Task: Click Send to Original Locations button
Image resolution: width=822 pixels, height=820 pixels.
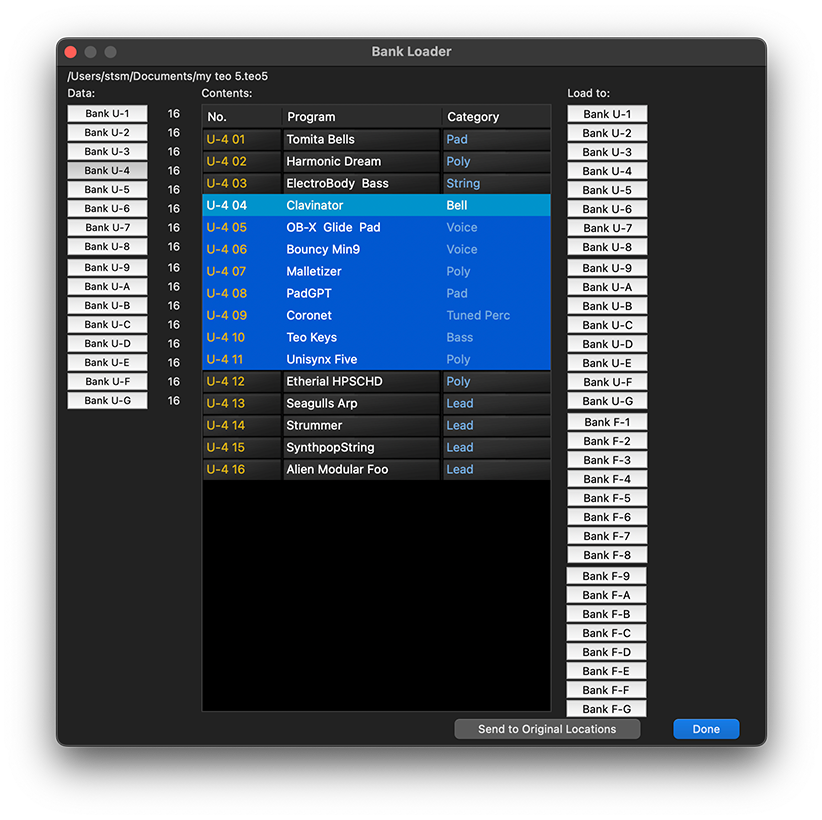Action: (547, 729)
